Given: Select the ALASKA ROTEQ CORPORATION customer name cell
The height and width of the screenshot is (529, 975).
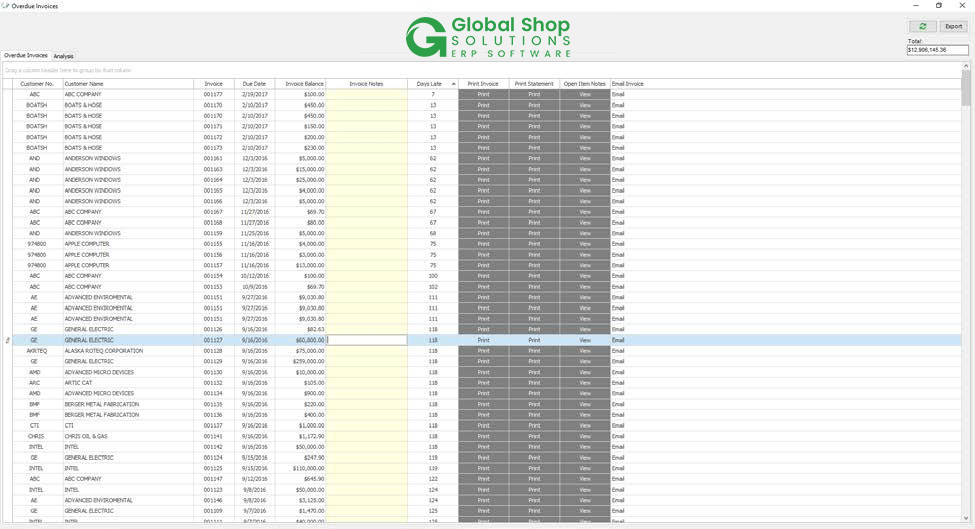Looking at the screenshot, I should coord(128,351).
